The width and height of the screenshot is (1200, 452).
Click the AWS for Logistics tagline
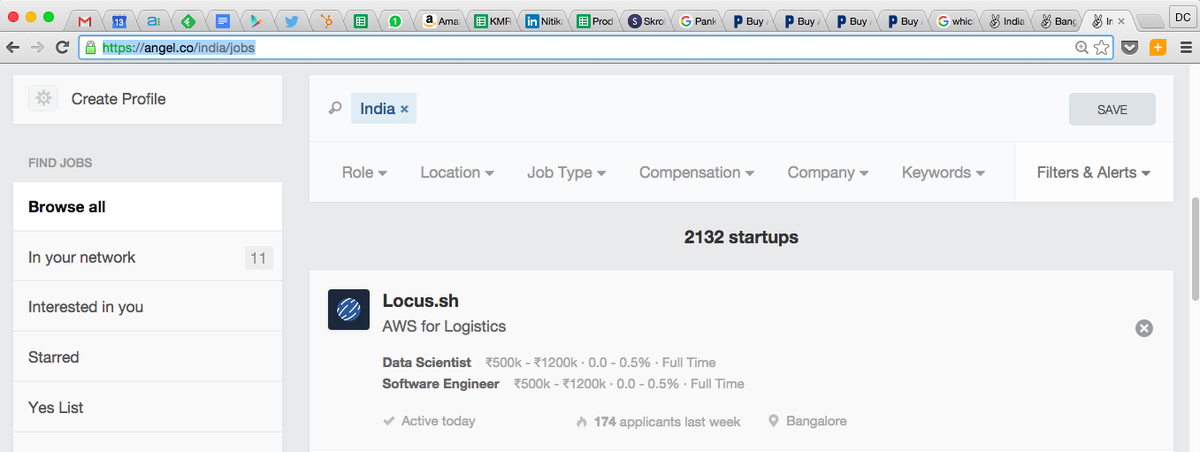[x=444, y=326]
